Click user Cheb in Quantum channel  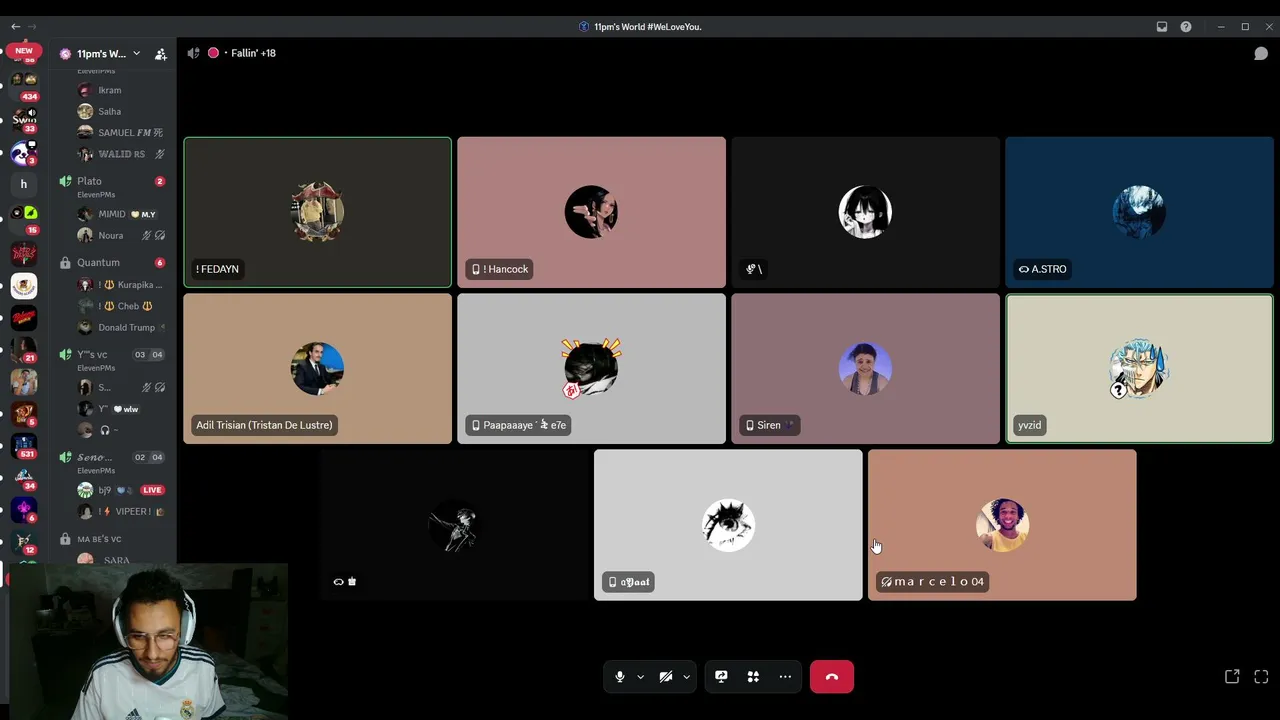[x=128, y=306]
